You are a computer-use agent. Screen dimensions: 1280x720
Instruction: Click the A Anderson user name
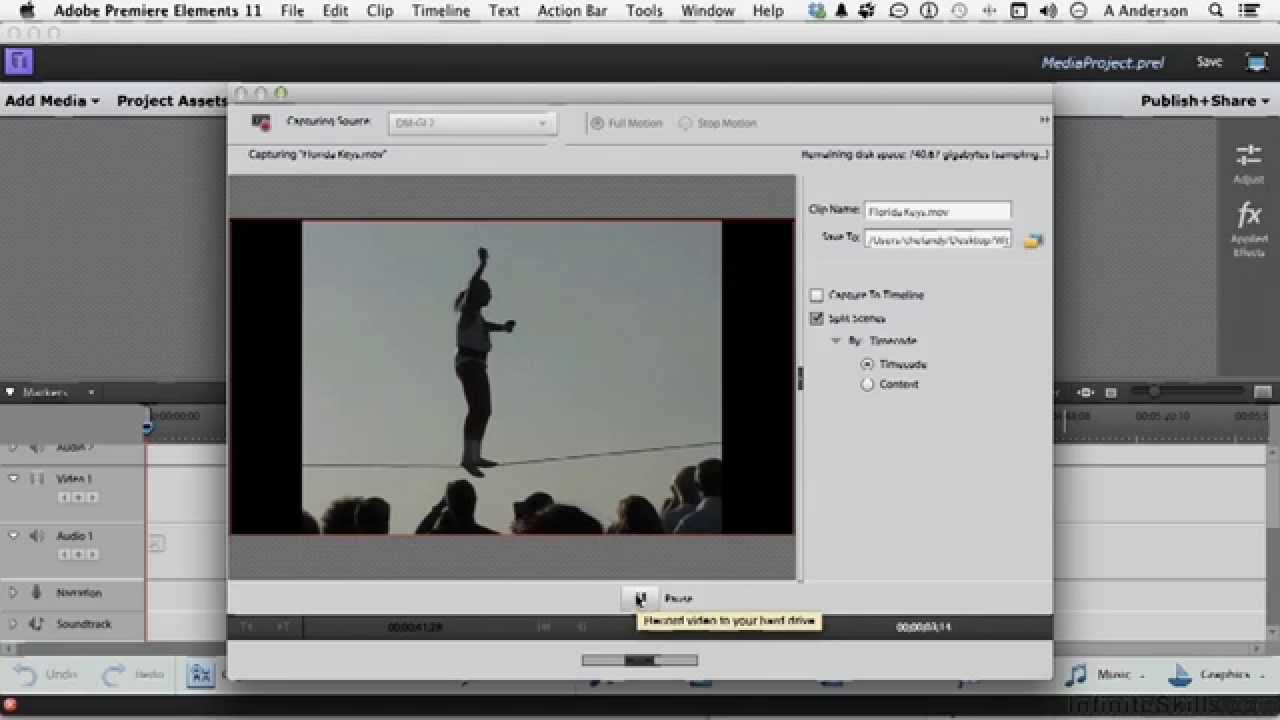1146,11
